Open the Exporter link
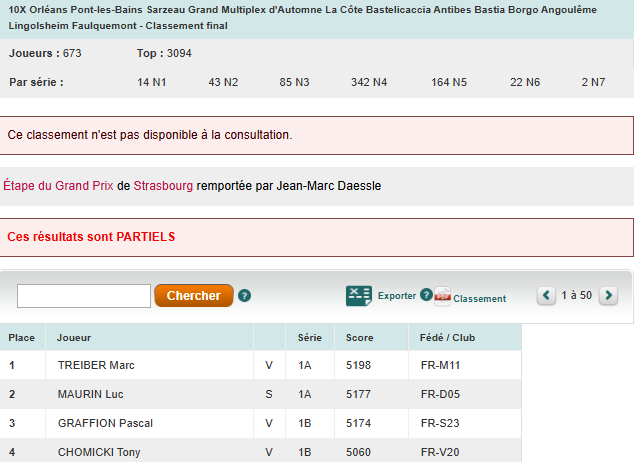642x462 pixels. tap(397, 296)
